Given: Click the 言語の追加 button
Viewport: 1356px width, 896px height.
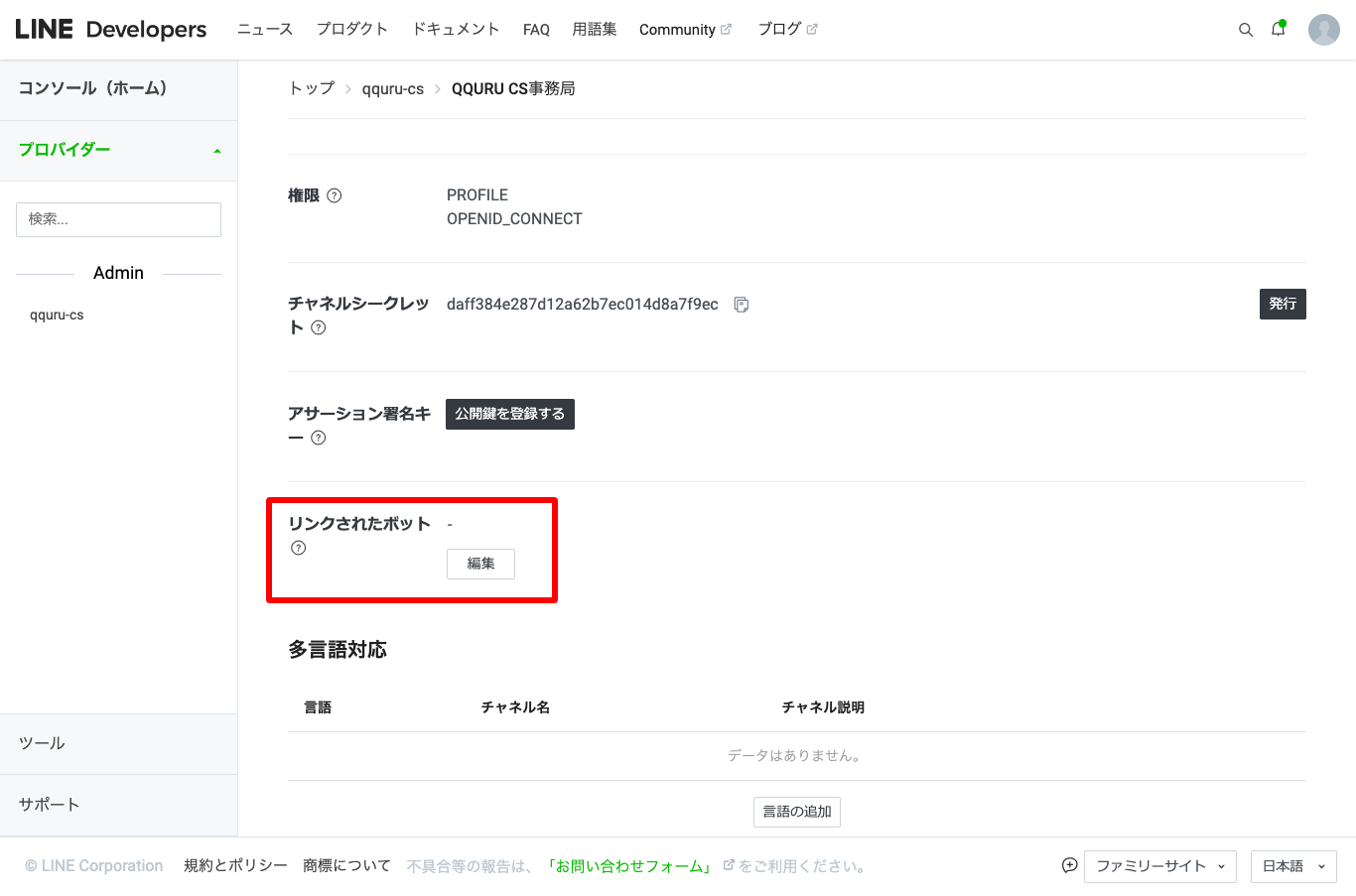Looking at the screenshot, I should 796,812.
